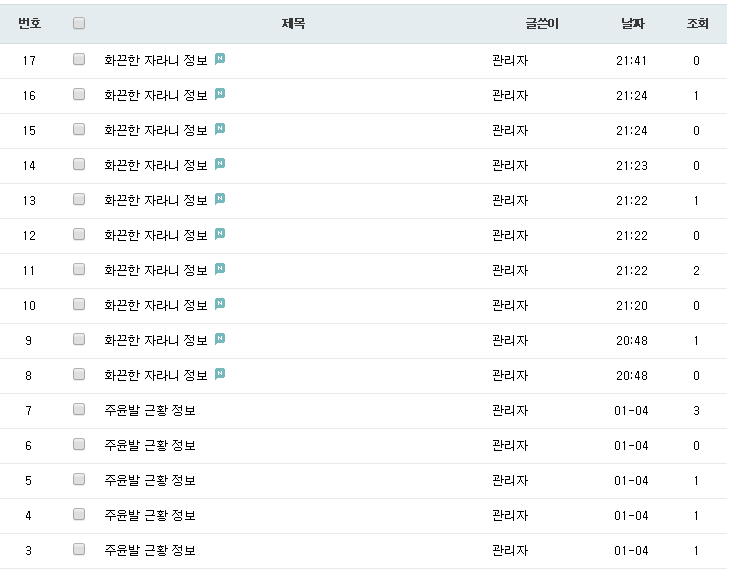Click the new-post icon on post 15
This screenshot has height=578, width=733.
coord(220,129)
